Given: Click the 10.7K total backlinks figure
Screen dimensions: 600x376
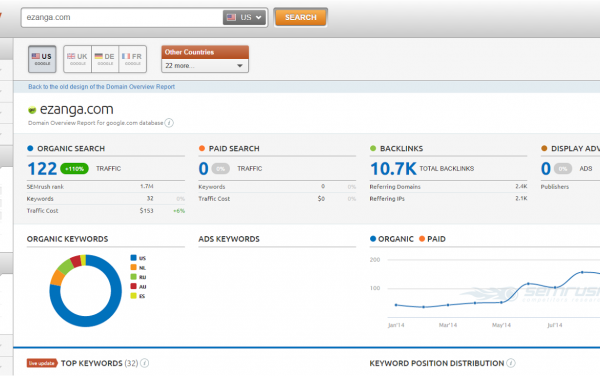Looking at the screenshot, I should point(393,169).
